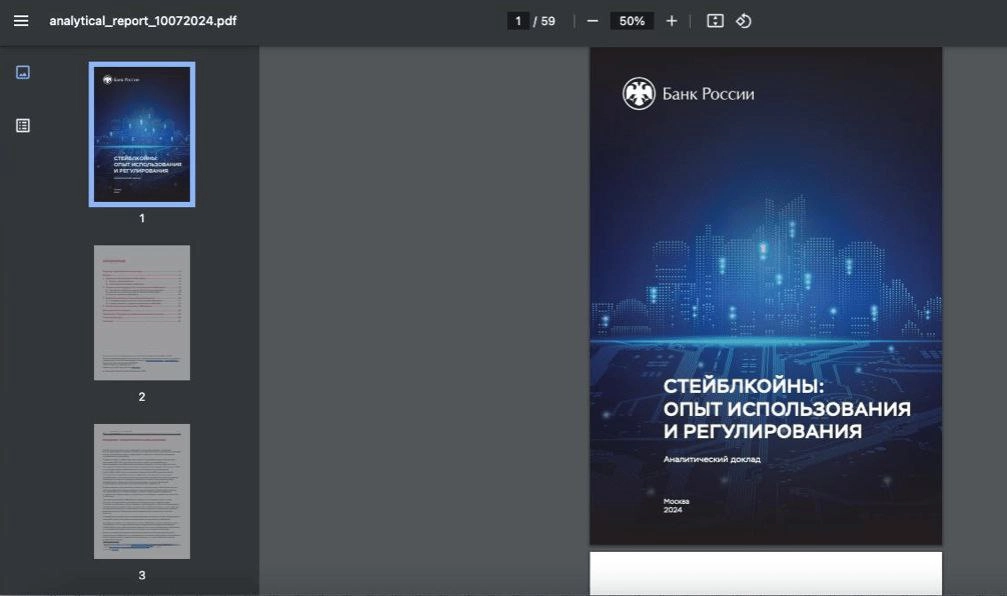Toggle the sidebar with the hamburger menu icon

[21, 21]
